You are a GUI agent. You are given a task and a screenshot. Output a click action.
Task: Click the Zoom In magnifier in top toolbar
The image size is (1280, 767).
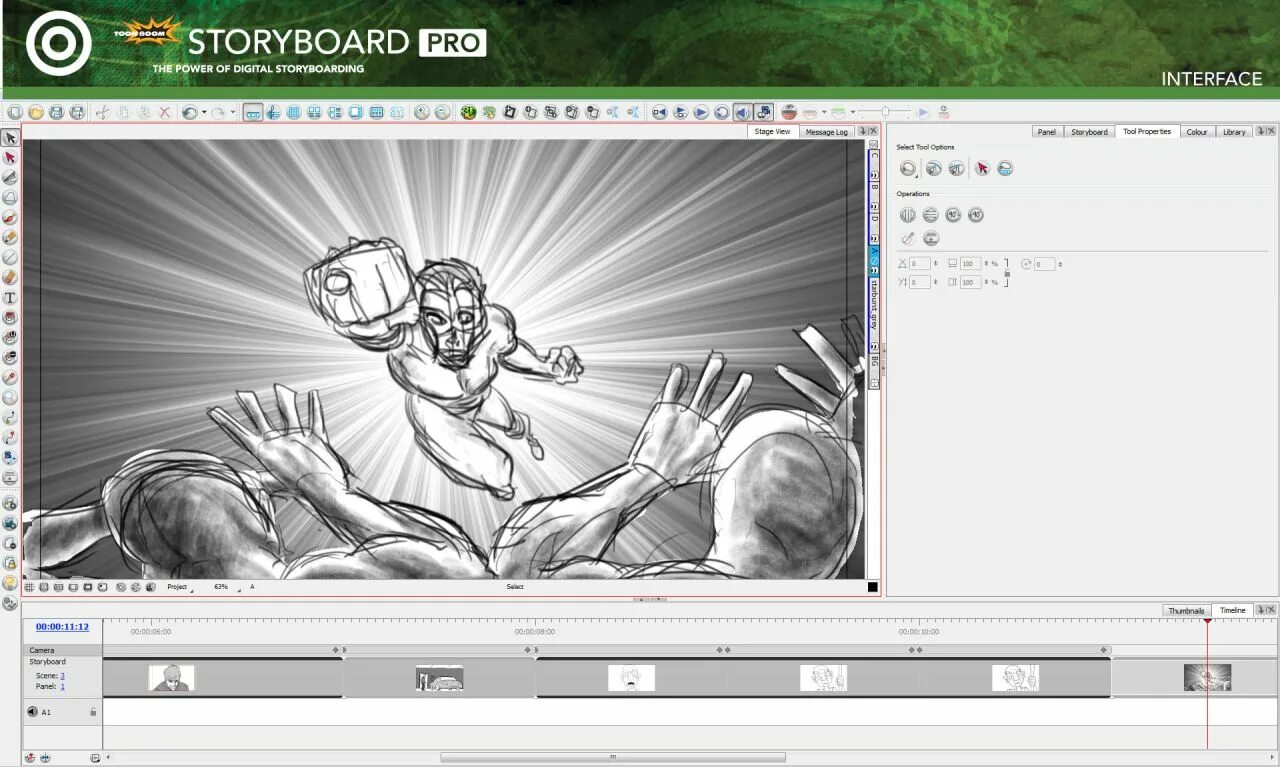click(x=422, y=113)
